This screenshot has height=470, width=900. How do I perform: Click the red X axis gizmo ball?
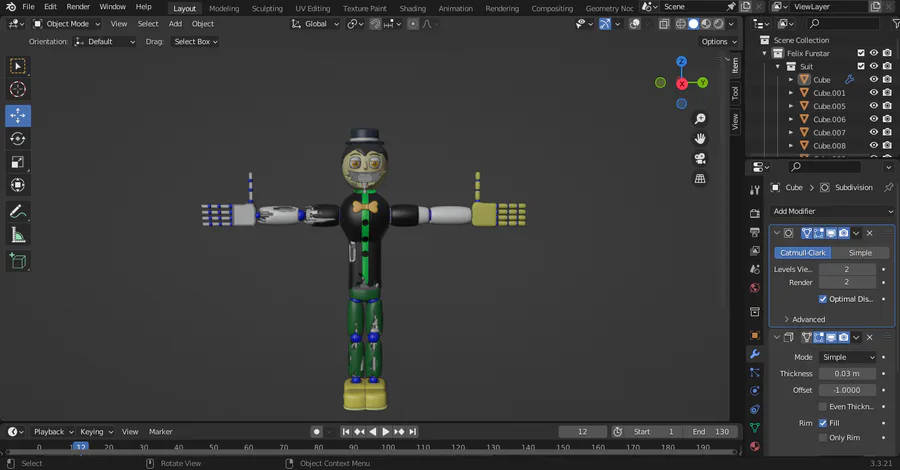pos(681,84)
